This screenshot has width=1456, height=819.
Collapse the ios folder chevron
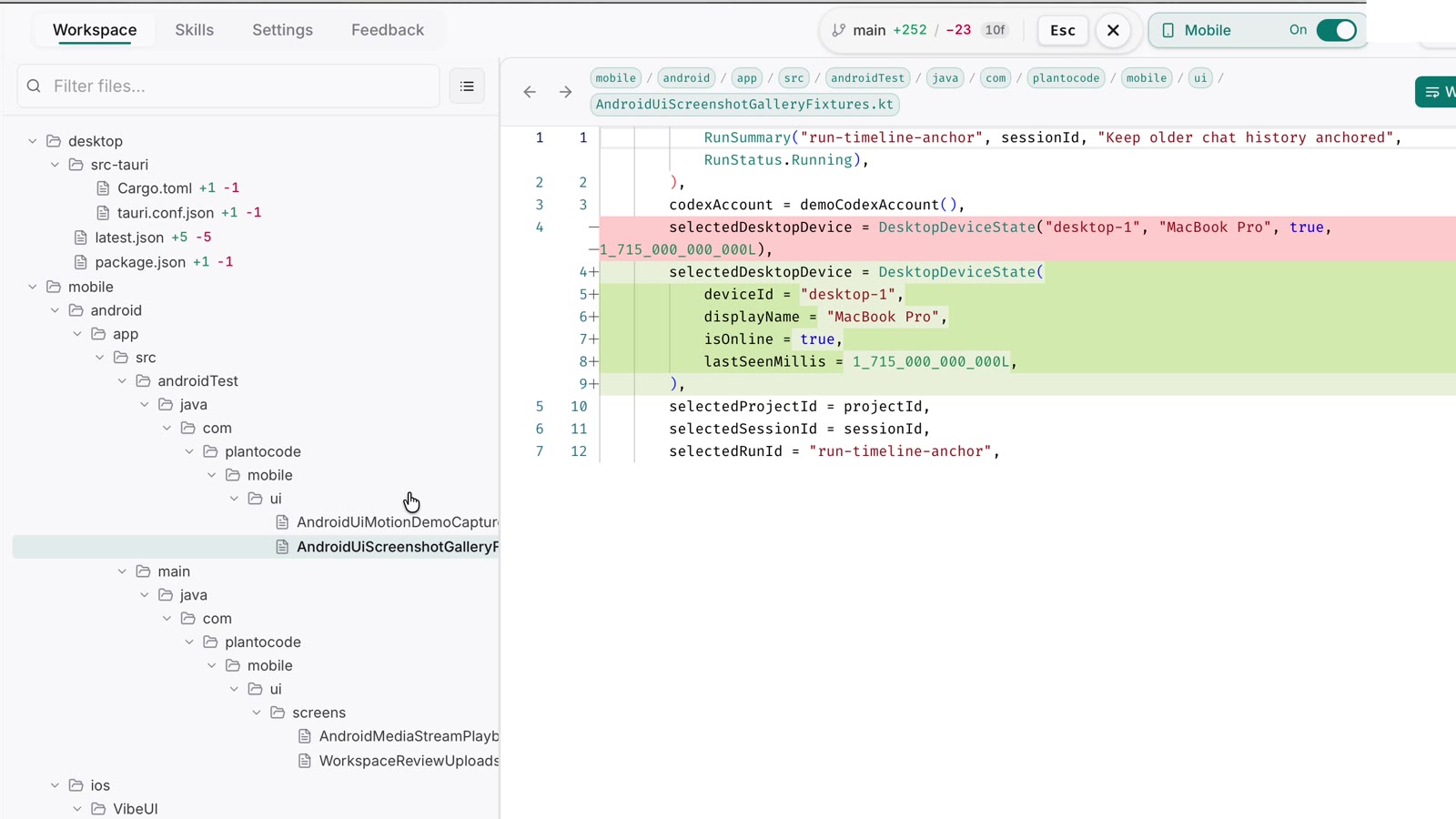[55, 785]
